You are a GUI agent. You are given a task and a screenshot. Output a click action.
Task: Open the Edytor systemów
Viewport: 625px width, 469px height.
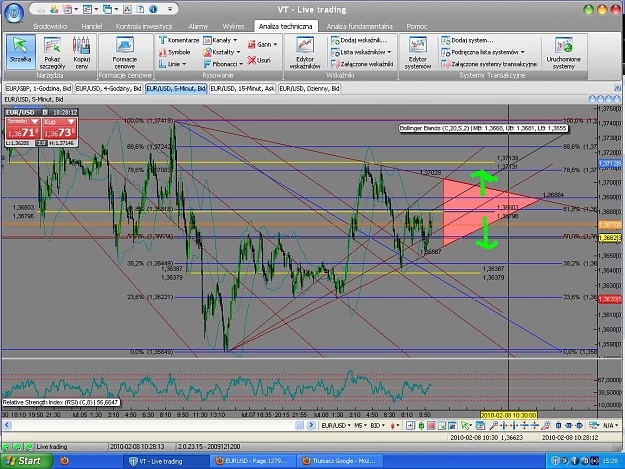click(418, 52)
